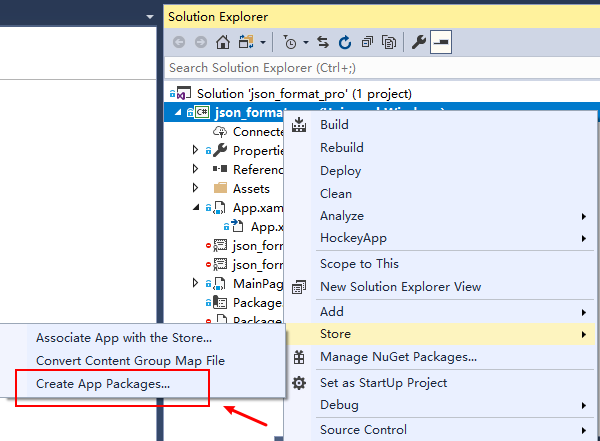The image size is (600, 441).
Task: Expand the Assets folder node
Action: click(196, 188)
